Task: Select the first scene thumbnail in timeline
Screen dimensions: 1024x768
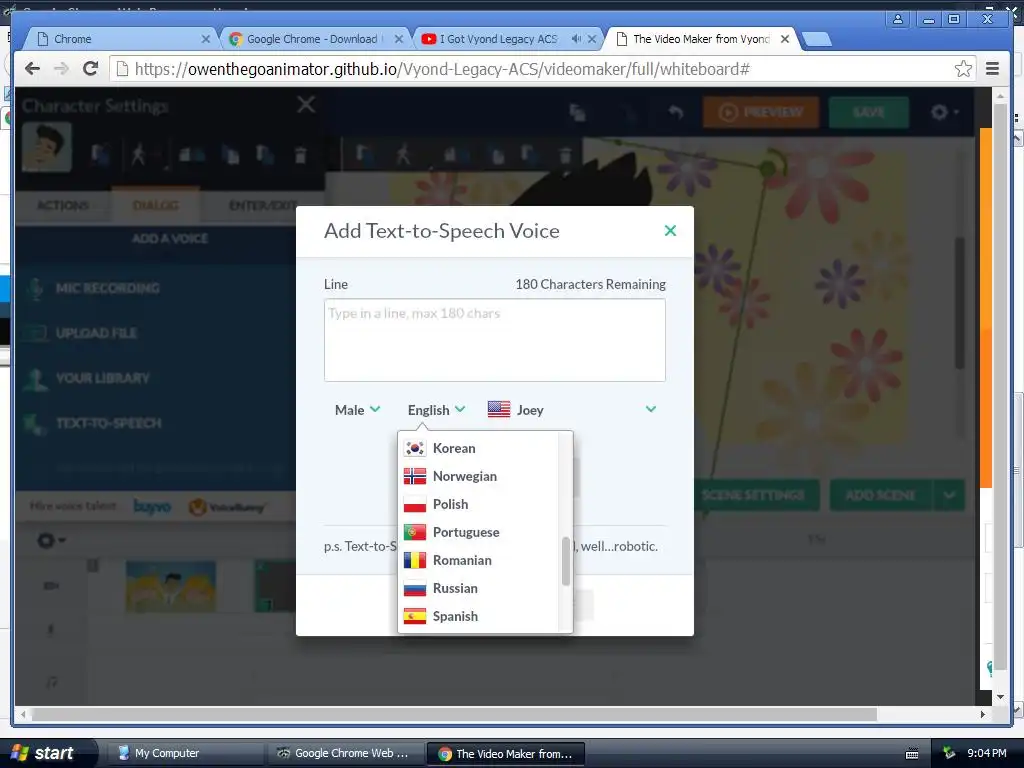Action: [171, 586]
